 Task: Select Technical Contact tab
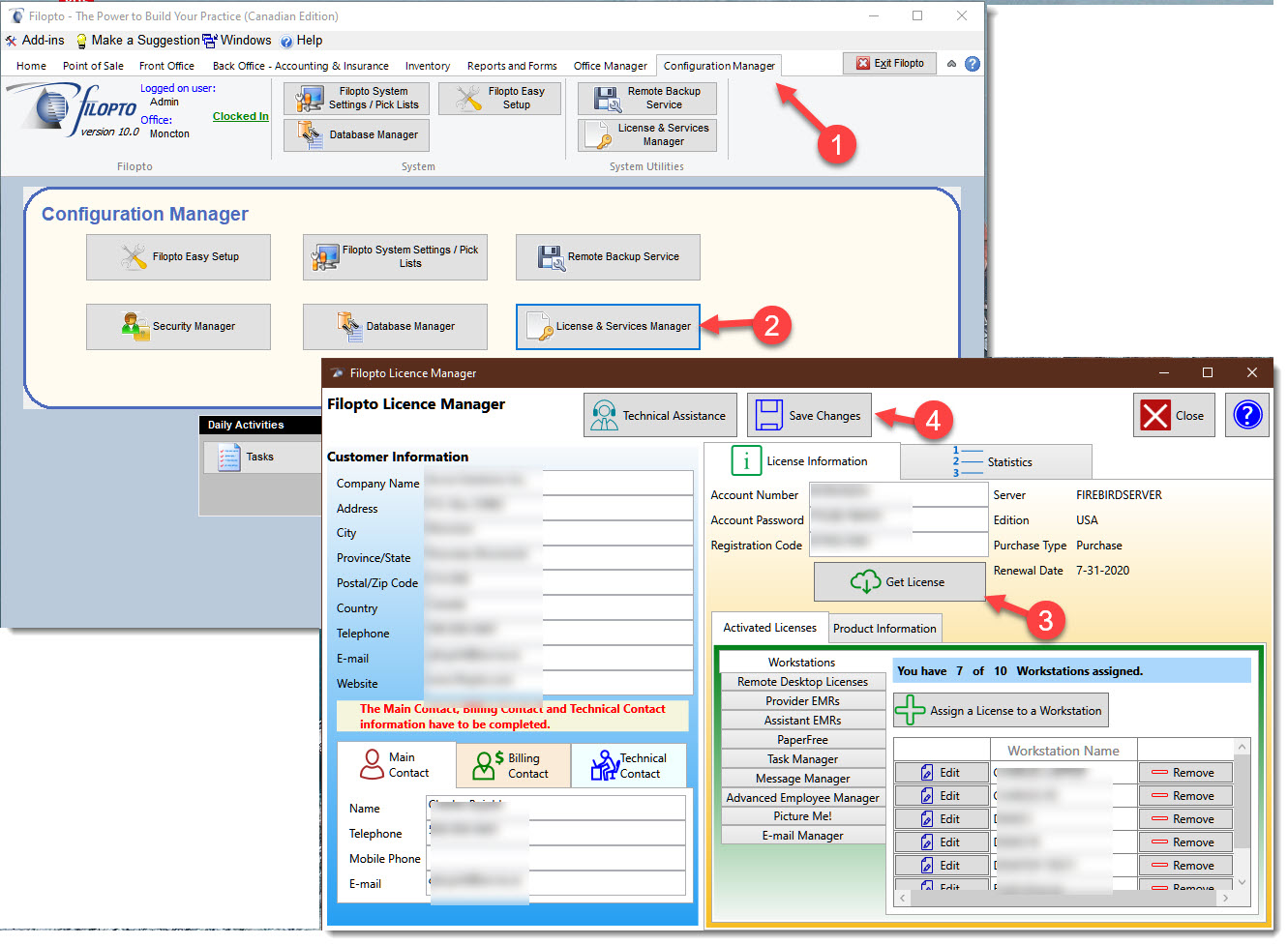click(x=629, y=765)
